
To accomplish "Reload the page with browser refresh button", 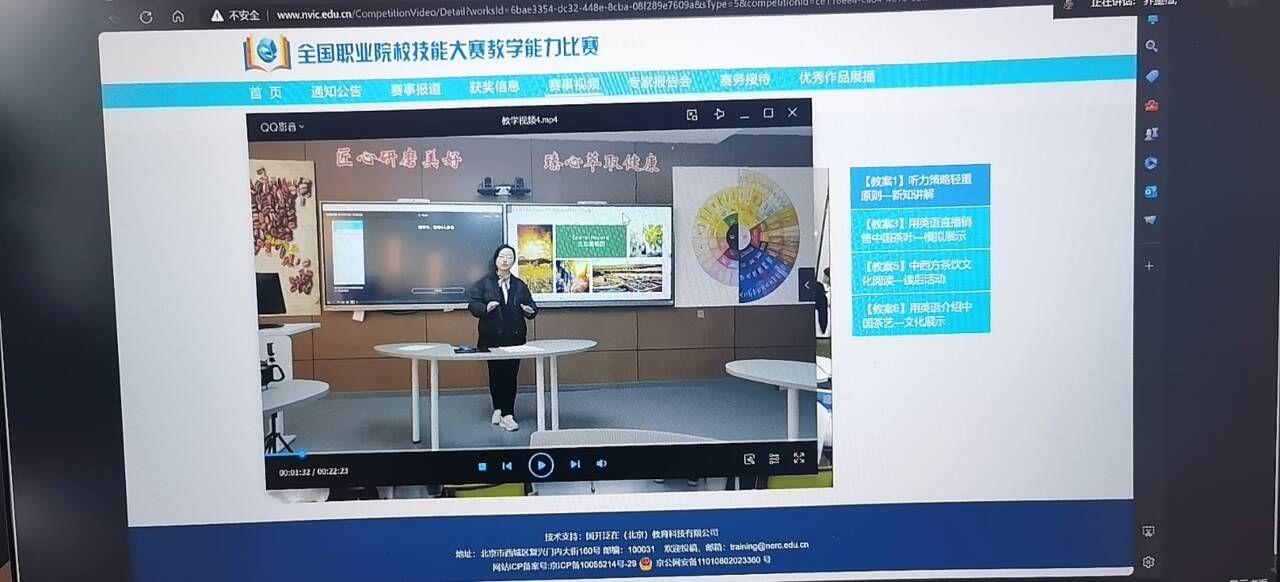I will (146, 17).
